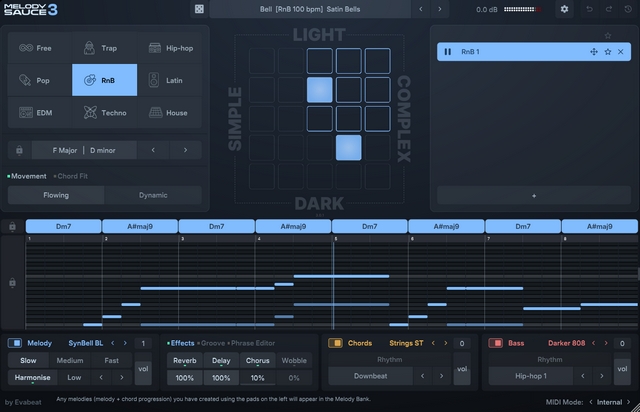Open the Chord Fit tab
The height and width of the screenshot is (412, 640).
pos(72,176)
